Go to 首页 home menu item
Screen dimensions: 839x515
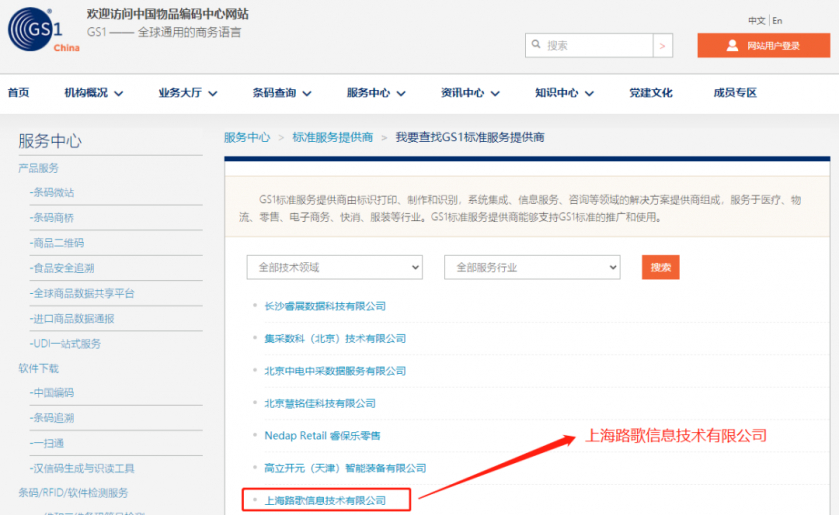pyautogui.click(x=18, y=93)
